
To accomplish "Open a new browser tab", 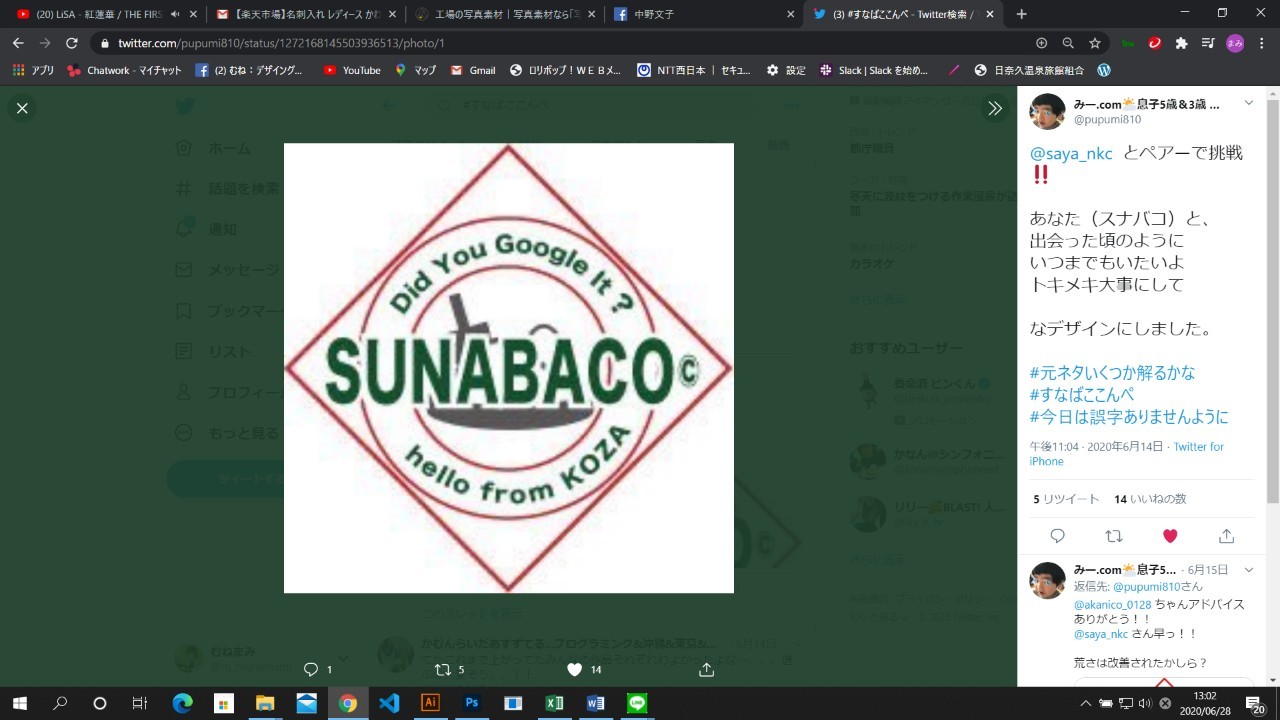I will click(1021, 14).
